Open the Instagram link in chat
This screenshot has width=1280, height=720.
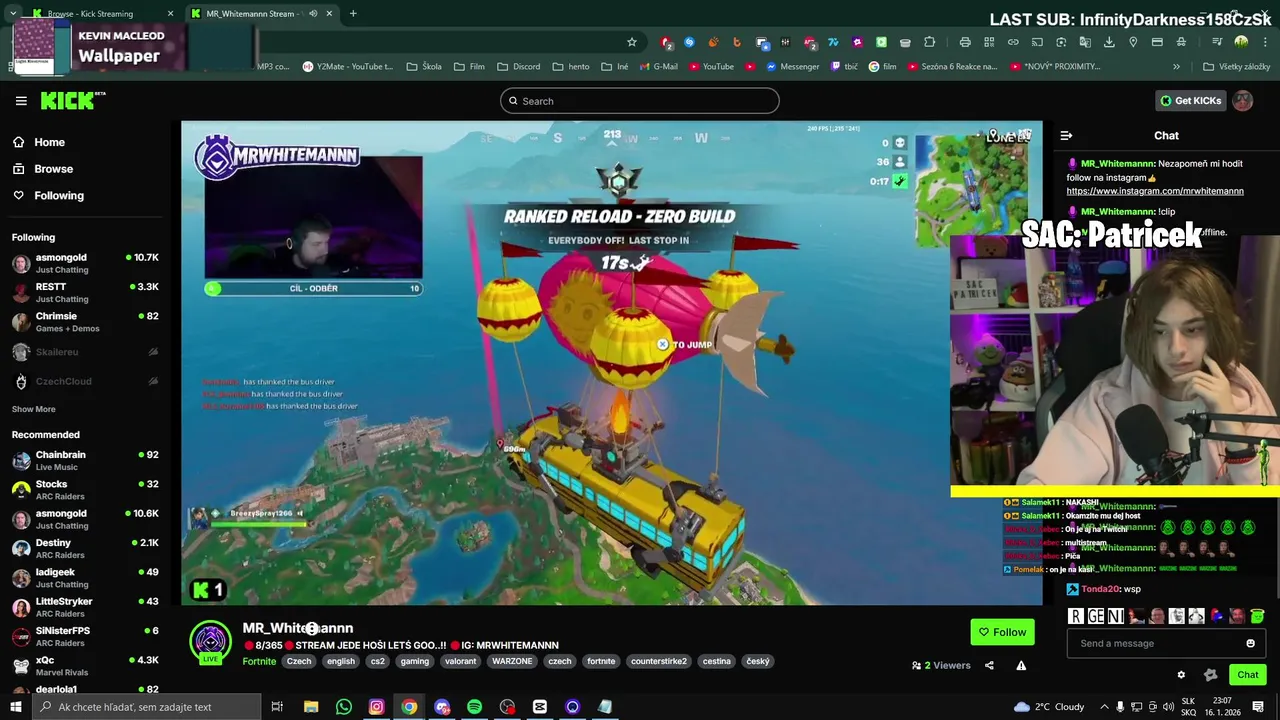(x=1155, y=191)
